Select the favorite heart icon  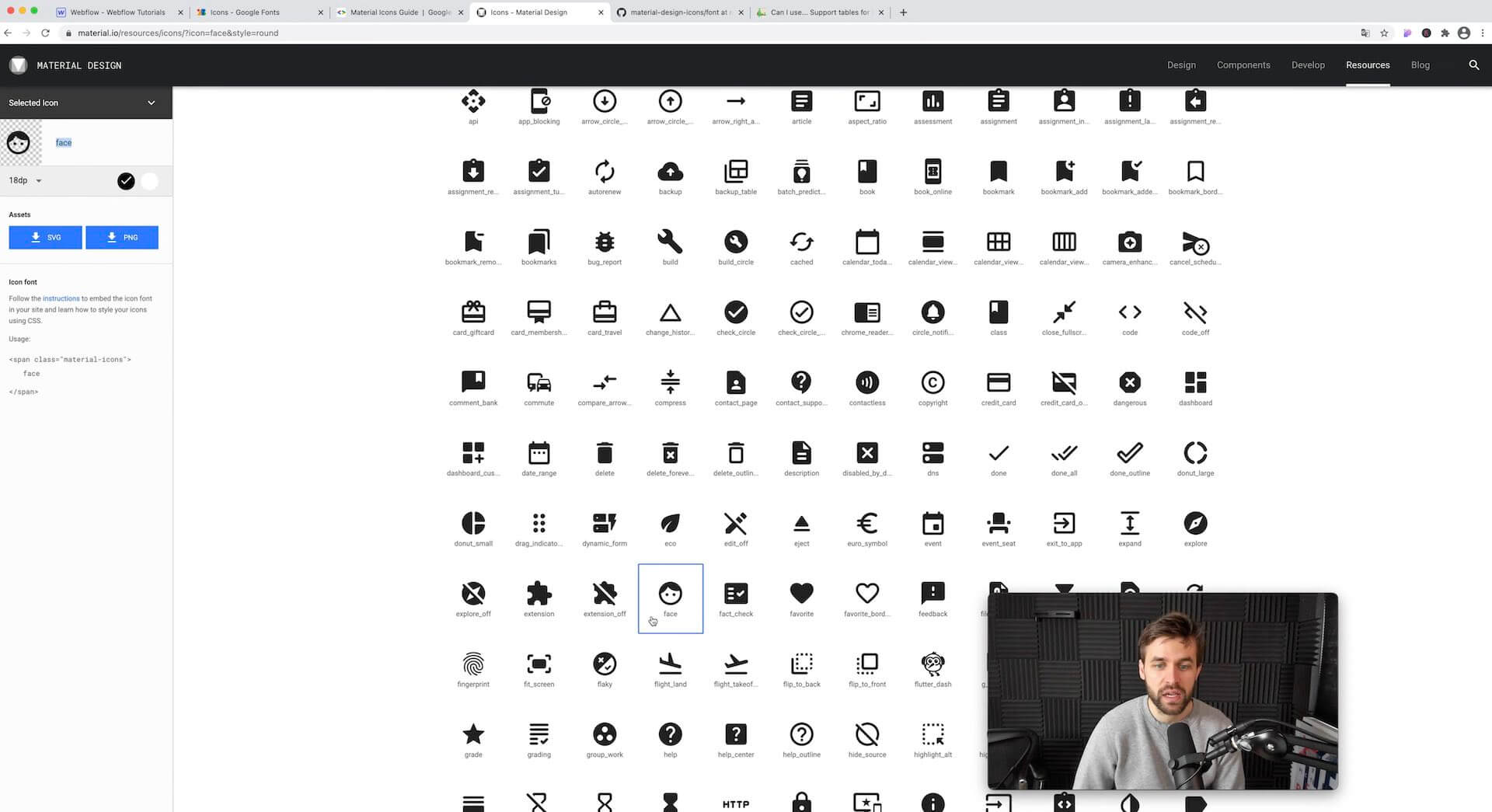(800, 593)
